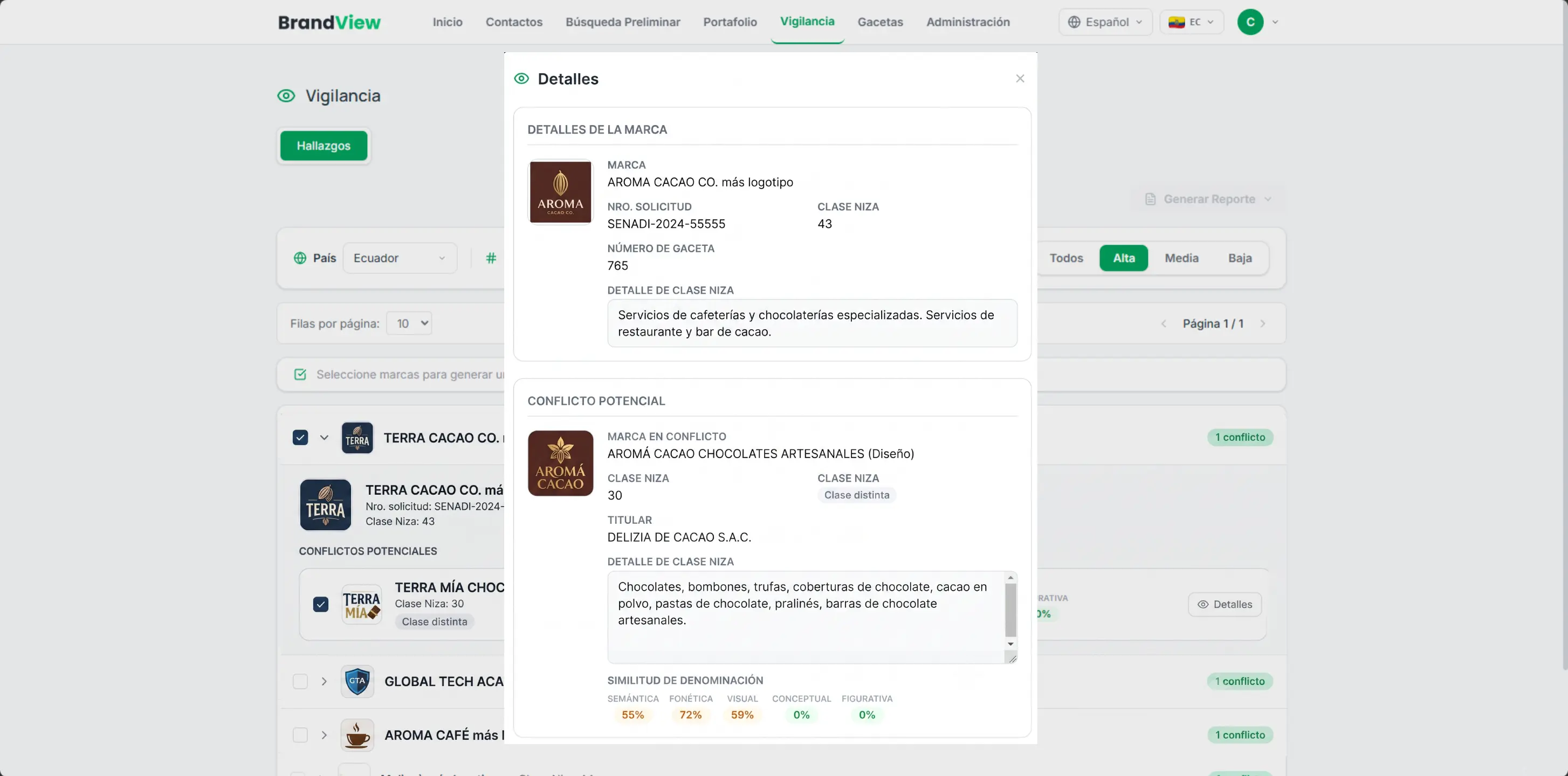Click the Servicios de cafeterías class detail box

tap(812, 323)
